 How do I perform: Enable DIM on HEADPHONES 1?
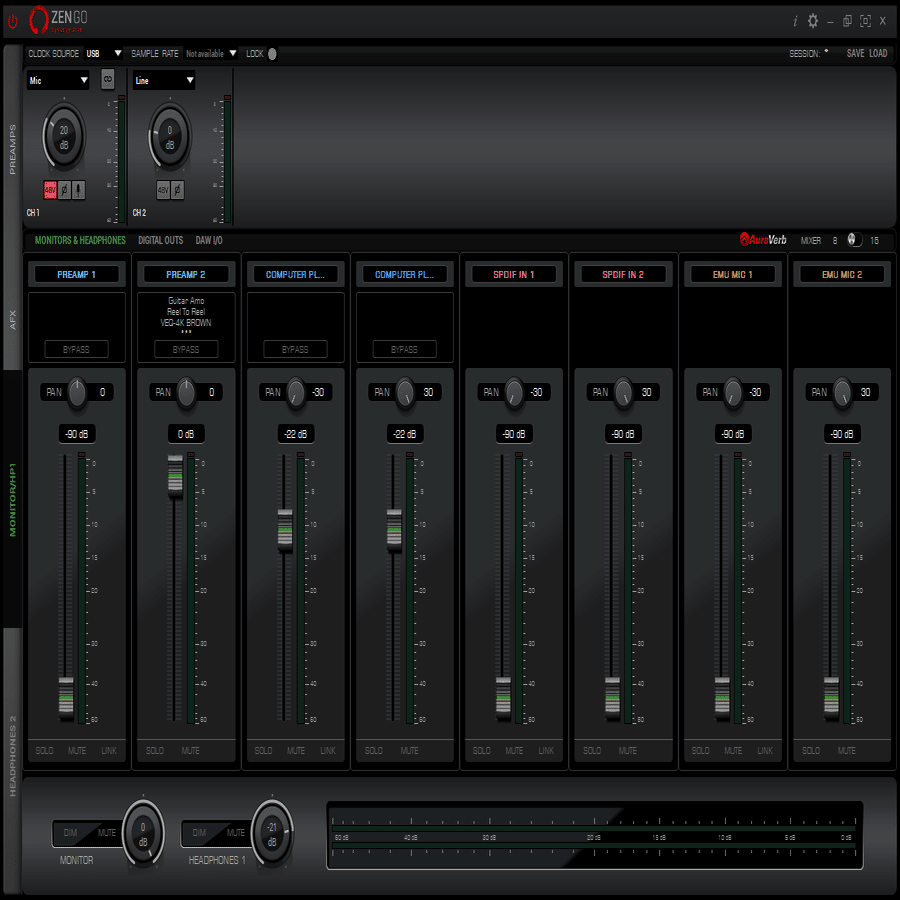(200, 831)
